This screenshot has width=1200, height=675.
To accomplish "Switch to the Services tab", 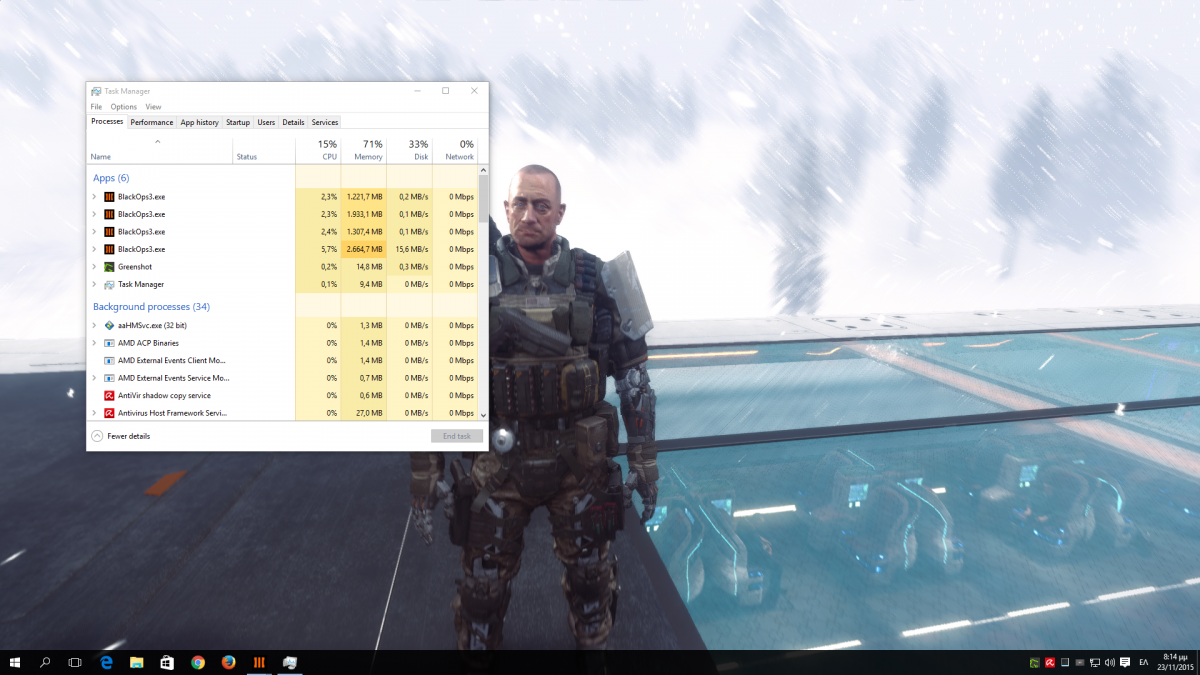I will [x=325, y=122].
